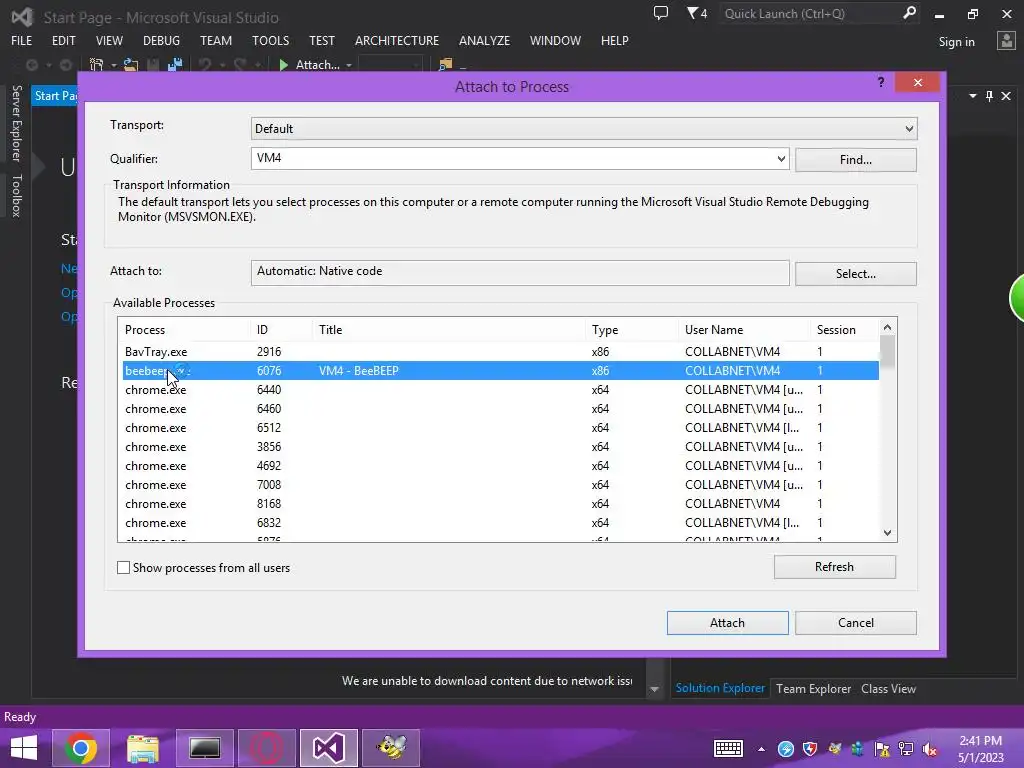1024x768 pixels.
Task: Select the chrome.exe process with ID 6440
Action: click(500, 390)
